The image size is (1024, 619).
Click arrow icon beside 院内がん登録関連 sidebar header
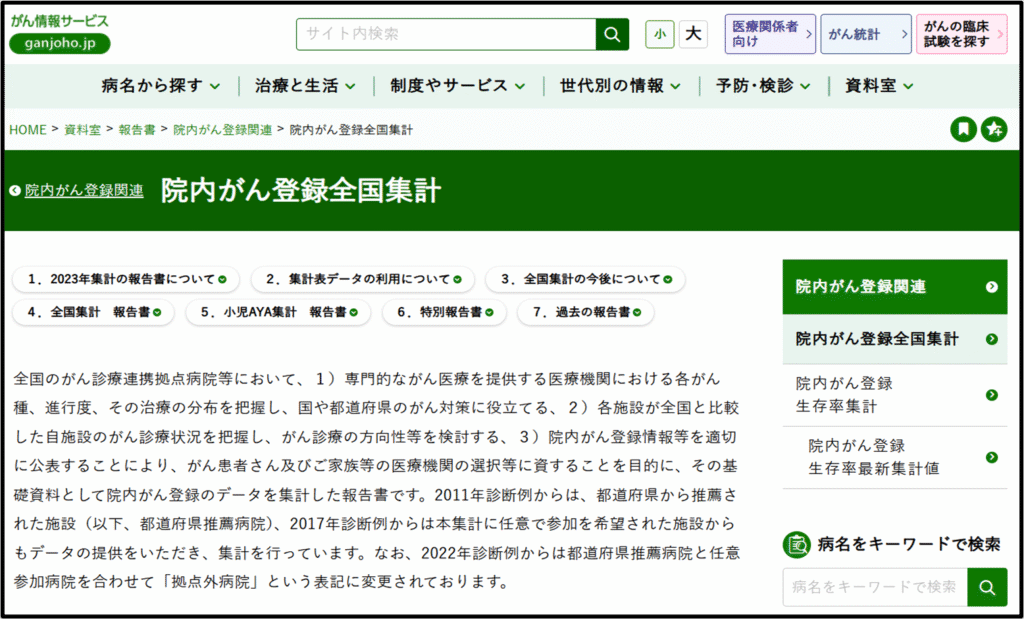coord(991,287)
